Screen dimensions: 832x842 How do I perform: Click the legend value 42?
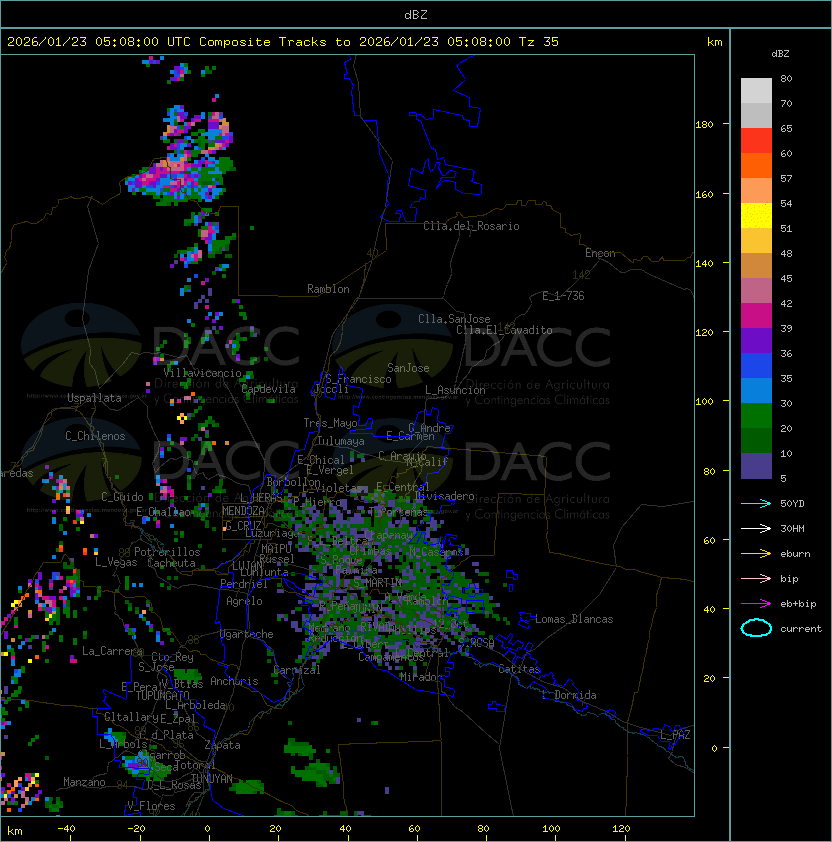(786, 303)
